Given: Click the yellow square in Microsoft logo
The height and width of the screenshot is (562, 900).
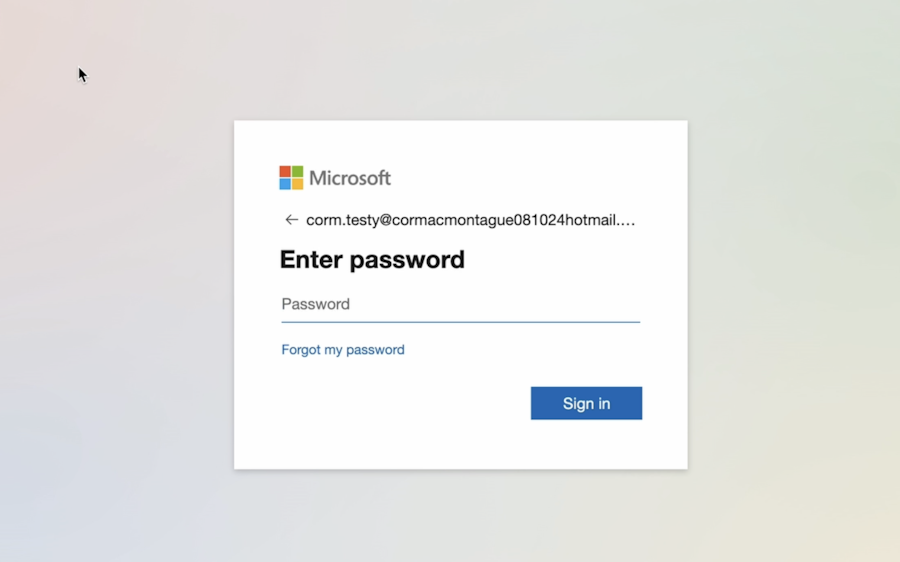Looking at the screenshot, I should click(x=297, y=184).
